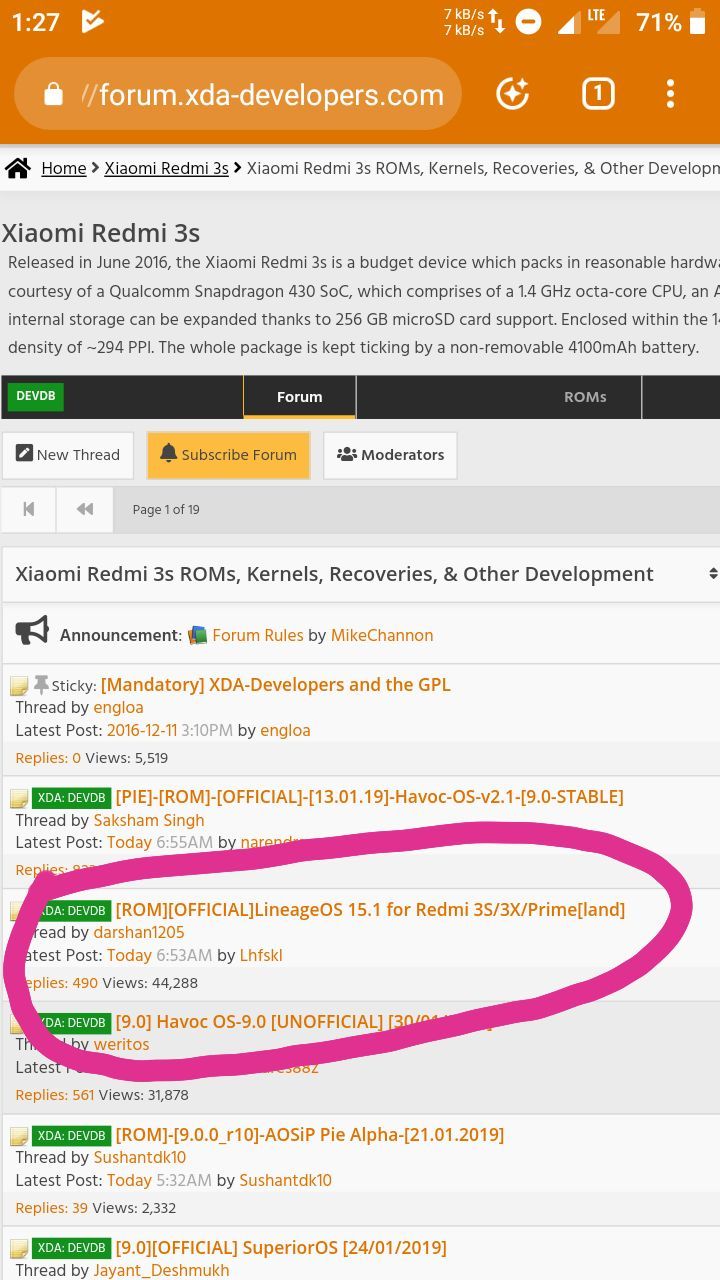Tap the forum.xda-developers.com address bar
Viewport: 720px width, 1280px height.
pyautogui.click(x=238, y=94)
